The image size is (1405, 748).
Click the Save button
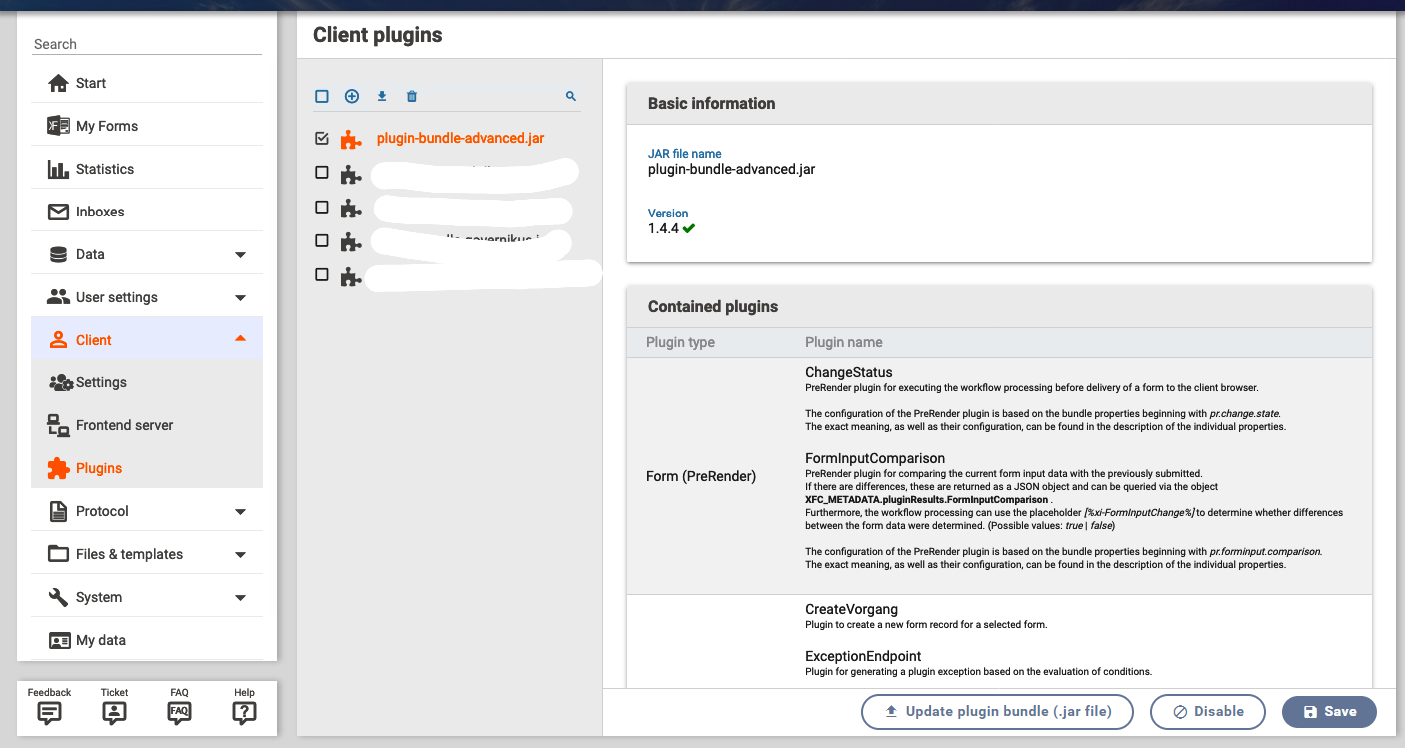click(1329, 712)
